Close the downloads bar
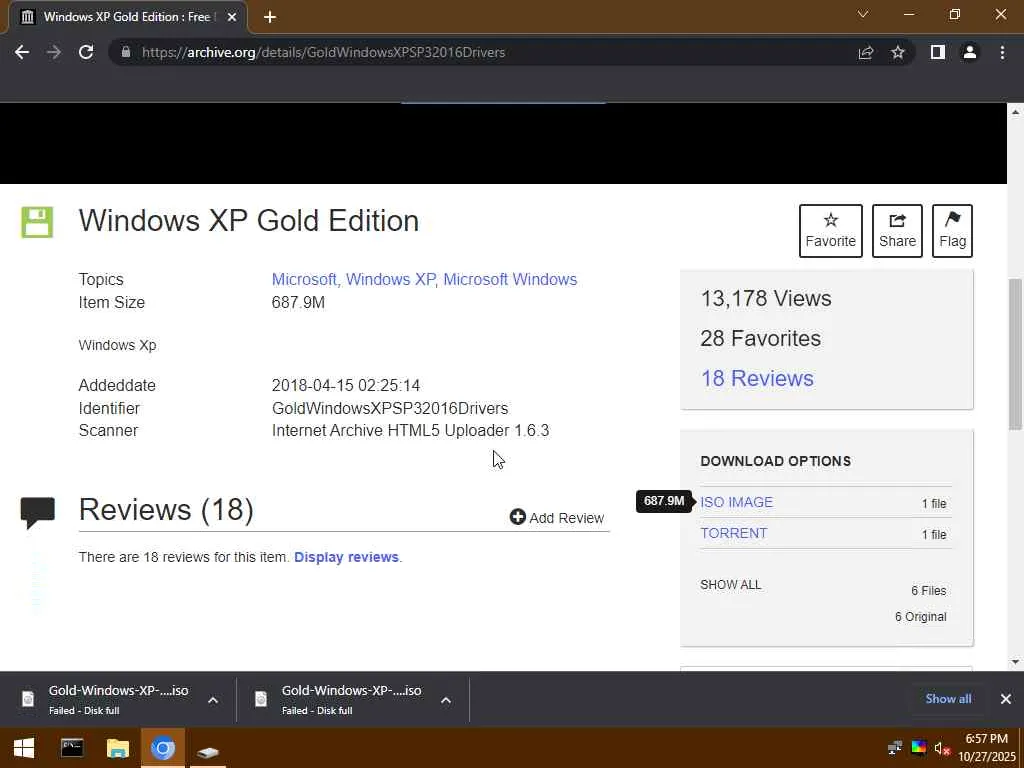Viewport: 1024px width, 768px height. click(1006, 699)
